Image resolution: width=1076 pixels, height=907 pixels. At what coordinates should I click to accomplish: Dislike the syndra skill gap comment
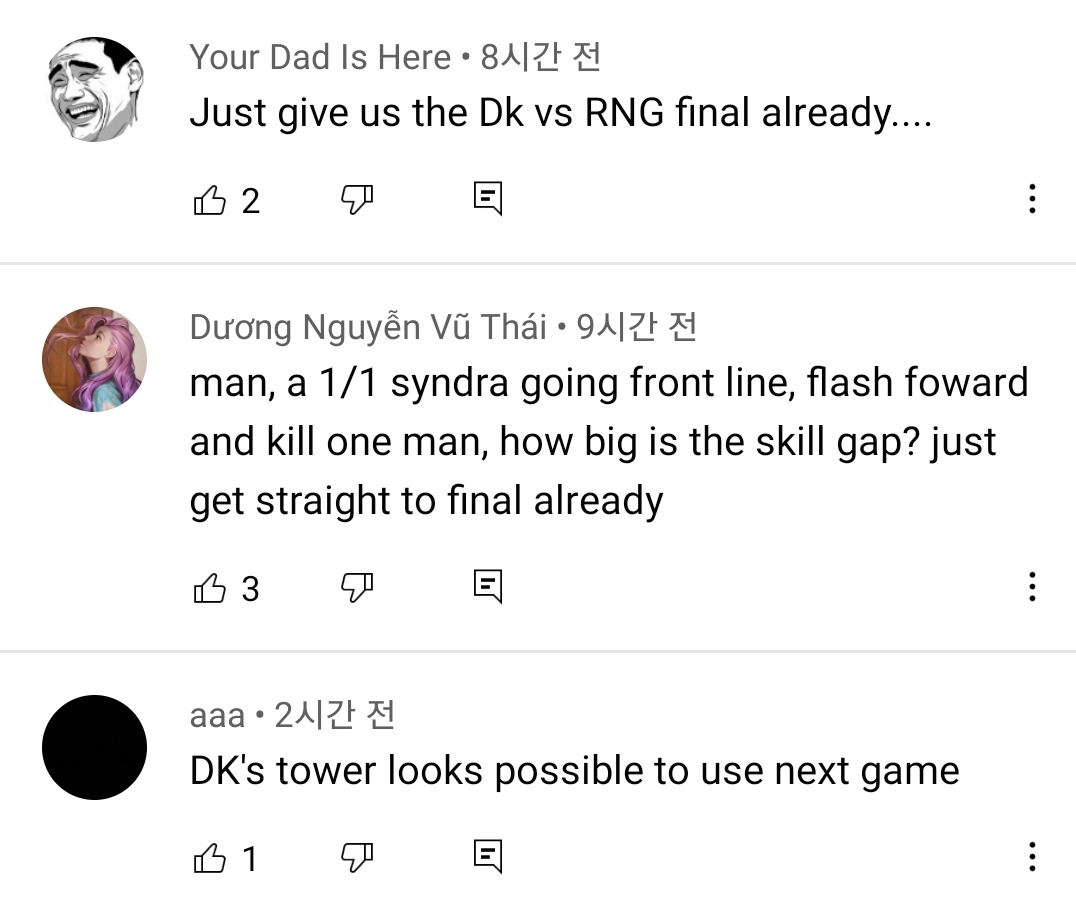pyautogui.click(x=357, y=587)
